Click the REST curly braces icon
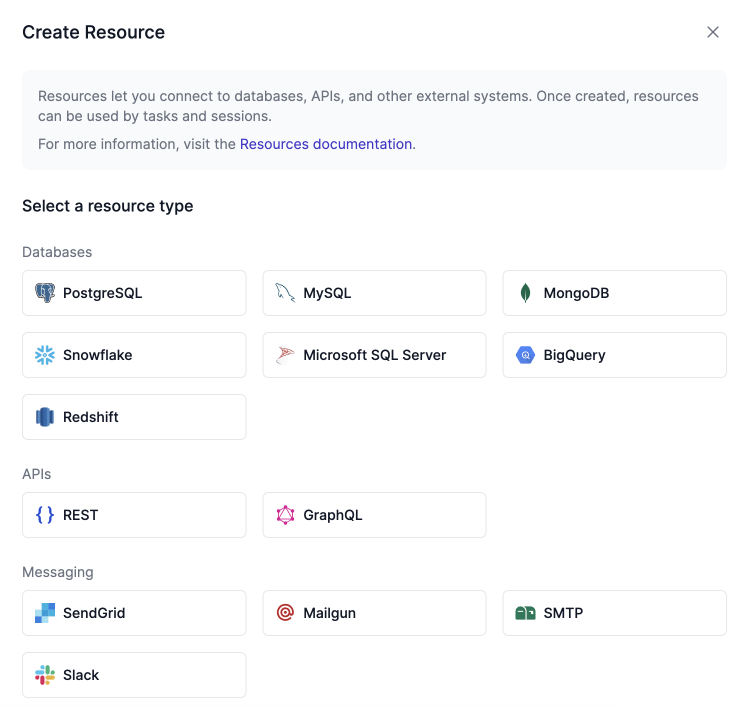The width and height of the screenshot is (750, 707). click(x=45, y=515)
